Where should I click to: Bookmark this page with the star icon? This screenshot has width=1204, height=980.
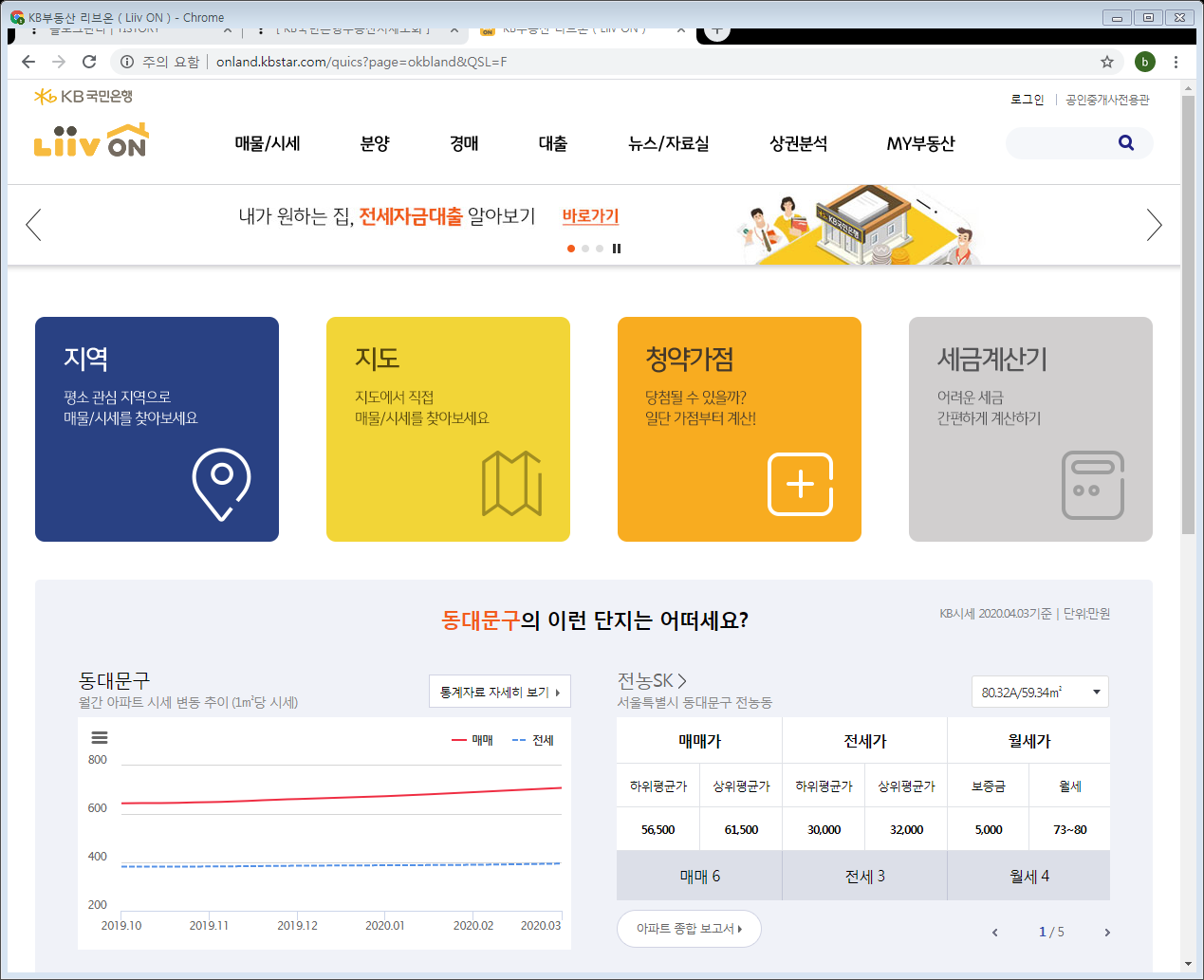(x=1106, y=62)
